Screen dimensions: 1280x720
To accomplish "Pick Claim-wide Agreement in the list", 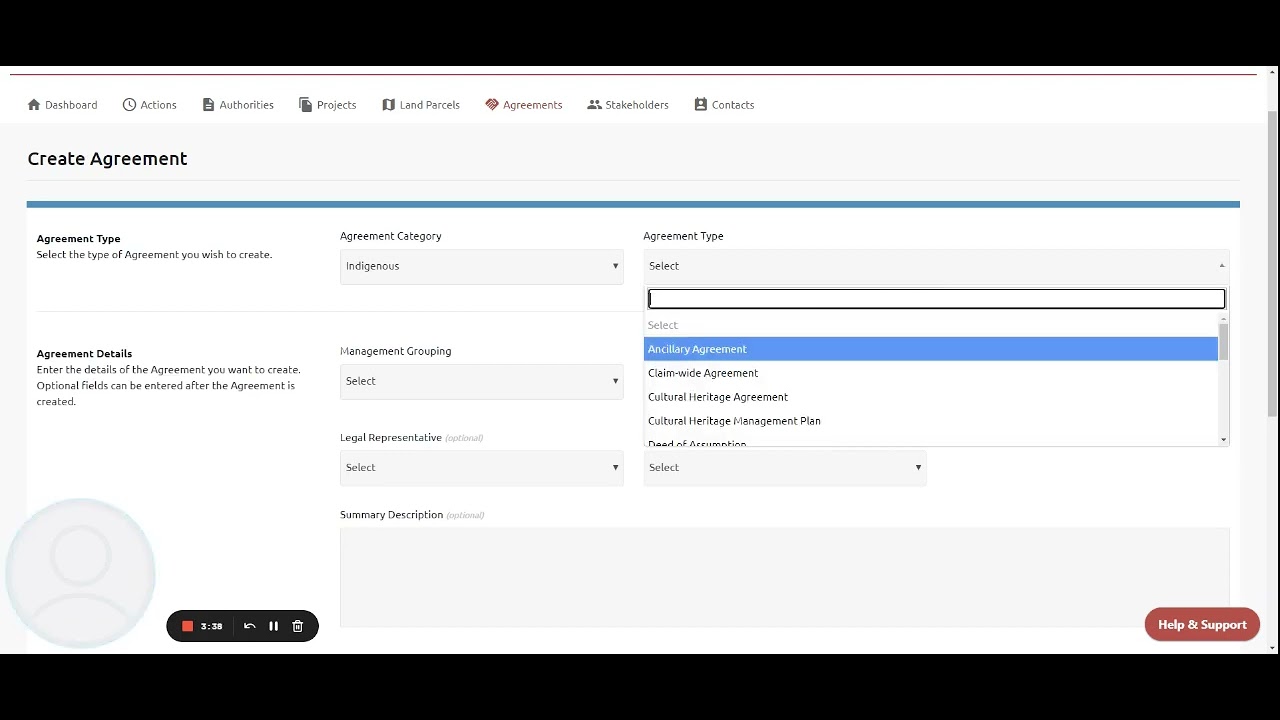I will pyautogui.click(x=703, y=373).
